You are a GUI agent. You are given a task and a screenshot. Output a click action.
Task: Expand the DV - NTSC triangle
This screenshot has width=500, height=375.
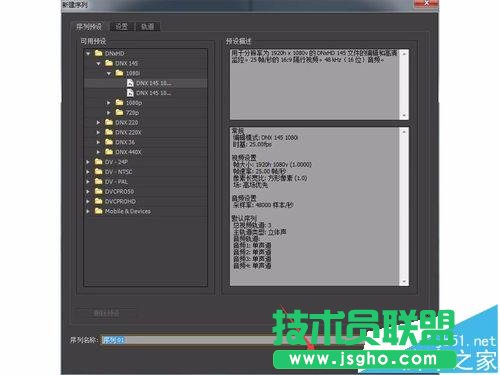(x=88, y=172)
